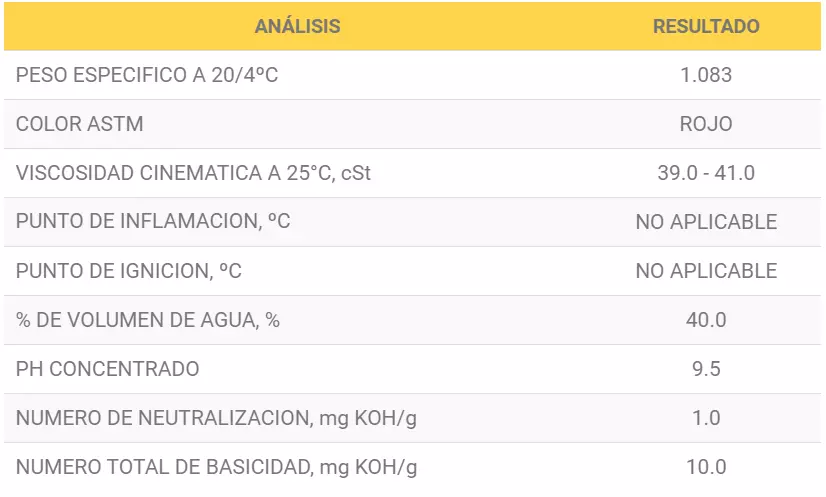Select the PH CONCENTRADO row label
Screen dimensions: 826x497
tap(107, 369)
